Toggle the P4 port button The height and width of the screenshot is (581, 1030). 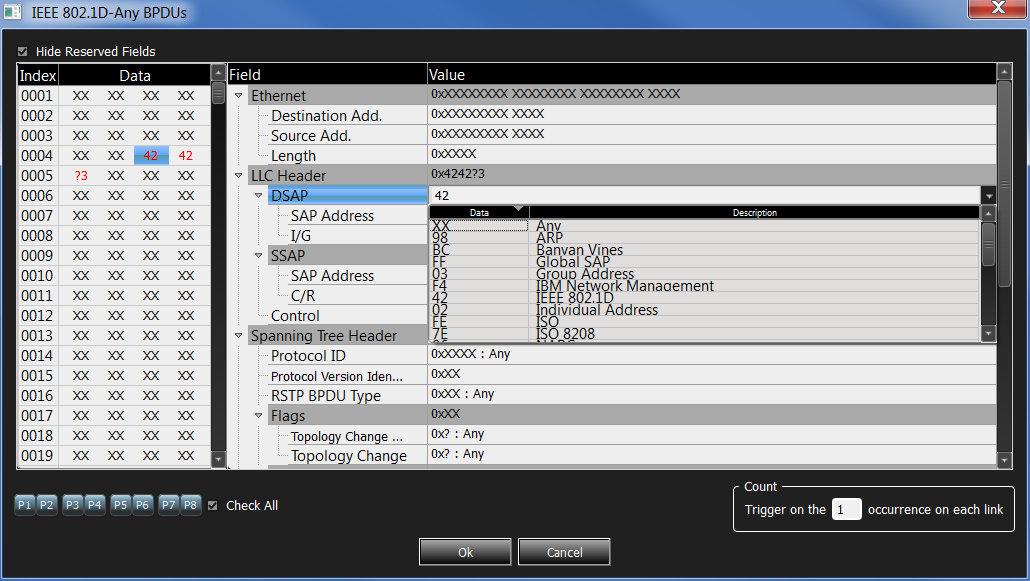click(95, 505)
